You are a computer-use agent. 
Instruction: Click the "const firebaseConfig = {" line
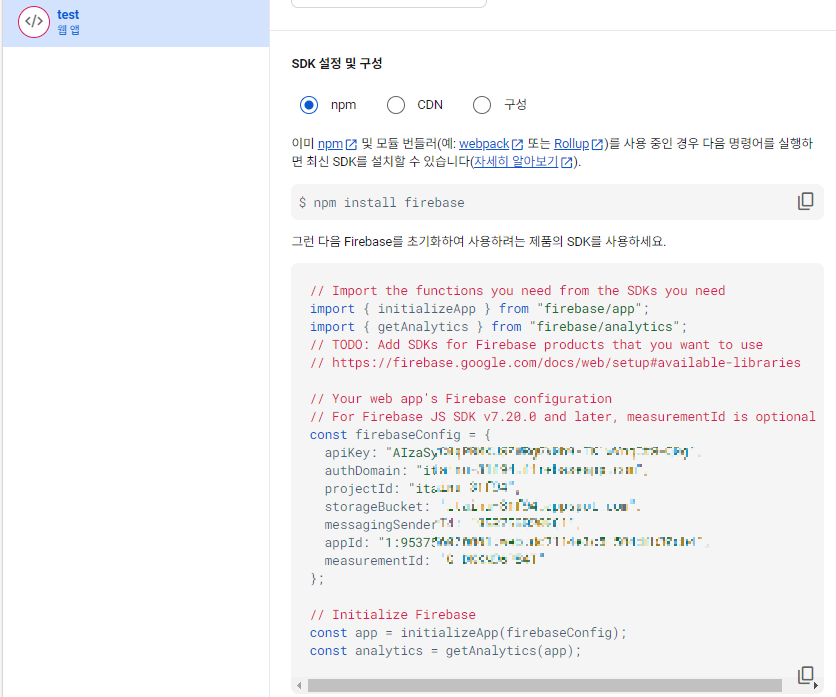[x=400, y=435]
